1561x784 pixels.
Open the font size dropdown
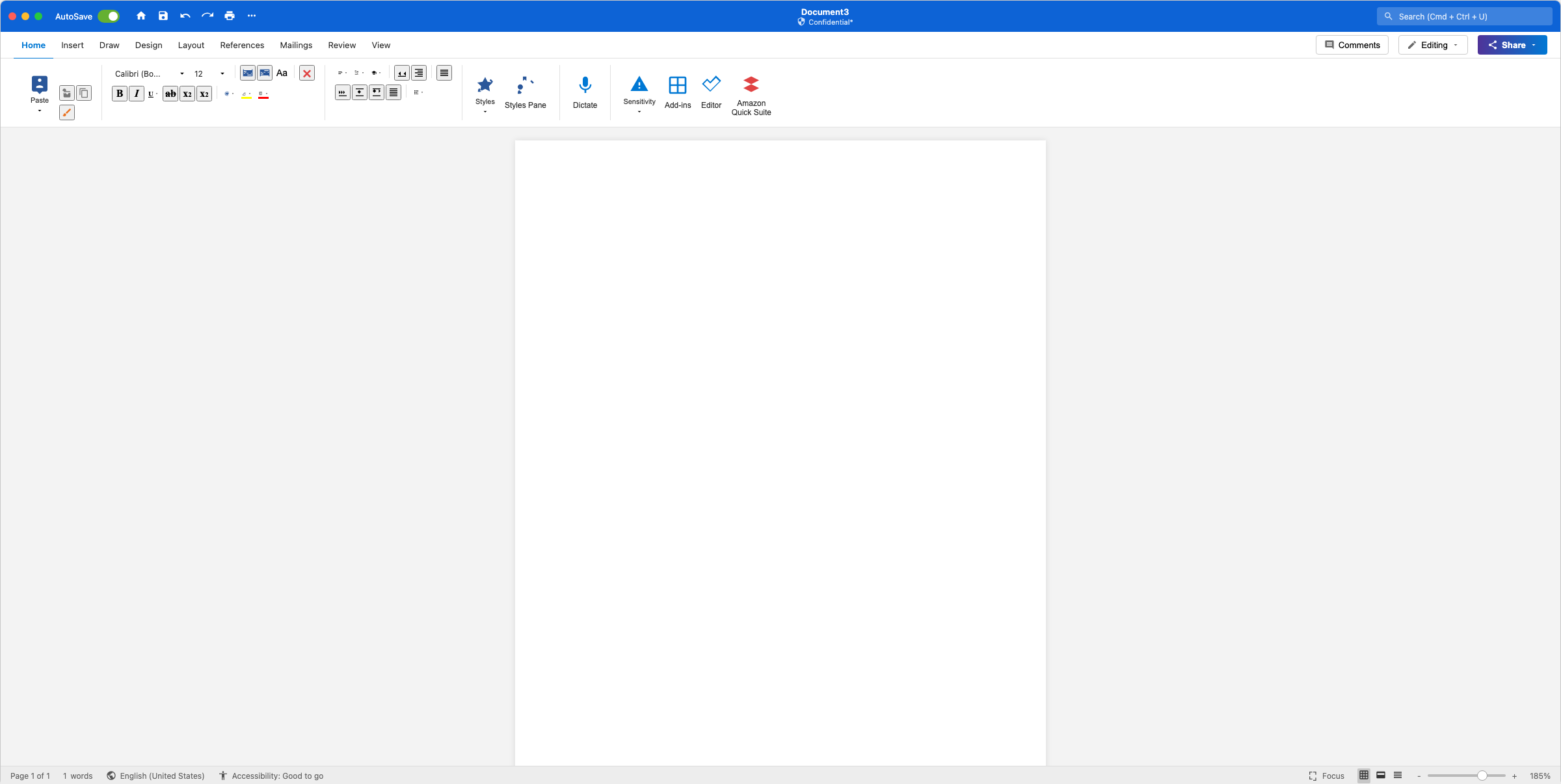tap(222, 73)
